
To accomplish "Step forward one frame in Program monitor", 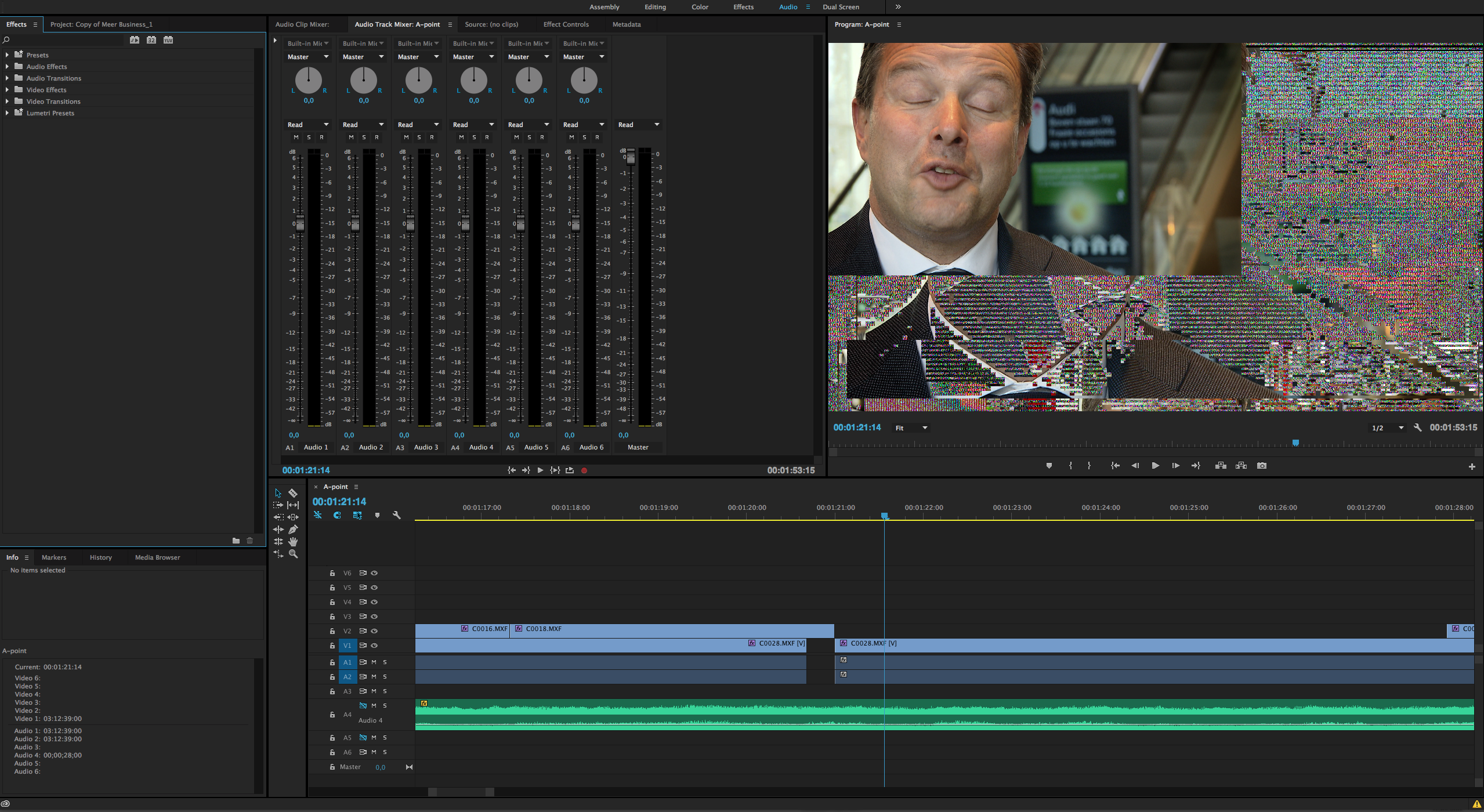I will (x=1175, y=466).
